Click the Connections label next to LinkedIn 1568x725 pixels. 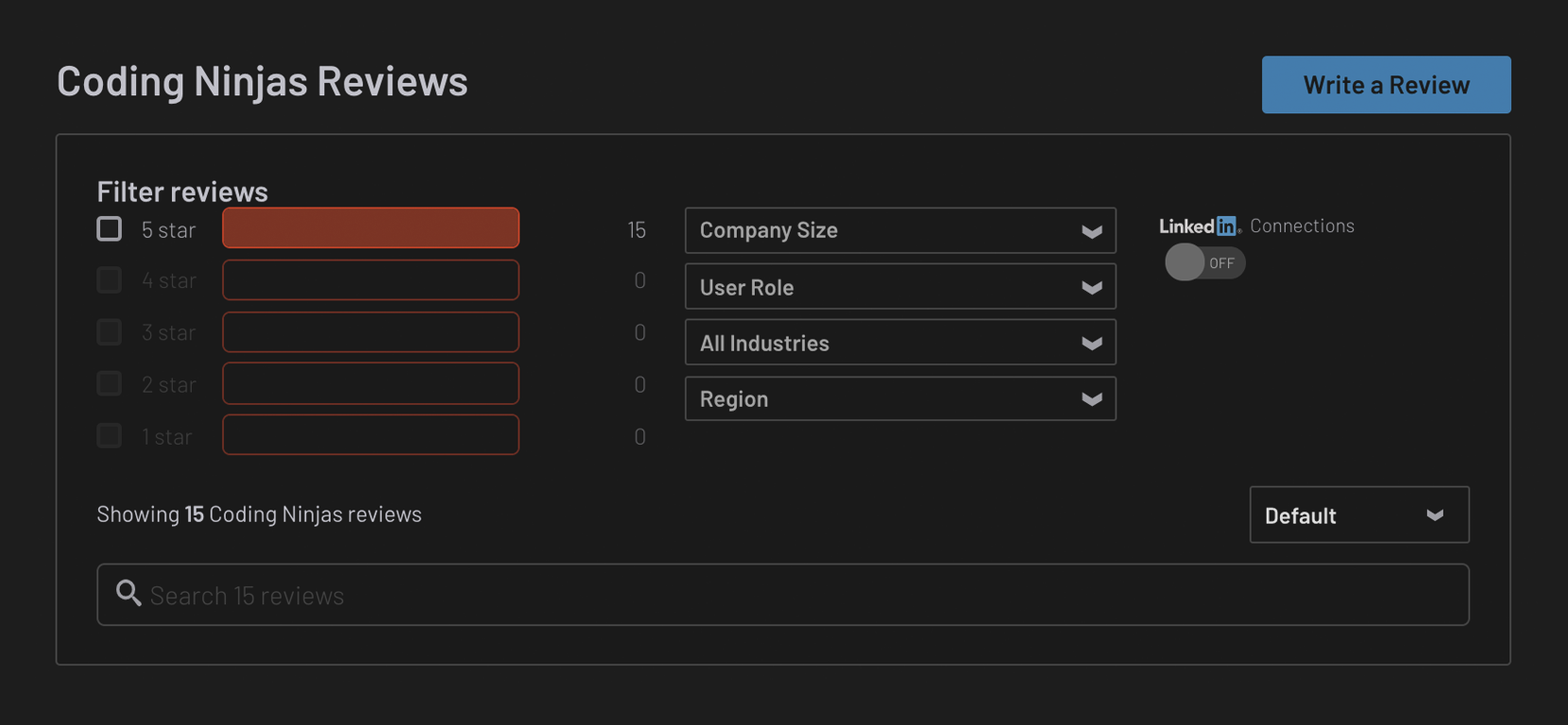tap(1302, 226)
